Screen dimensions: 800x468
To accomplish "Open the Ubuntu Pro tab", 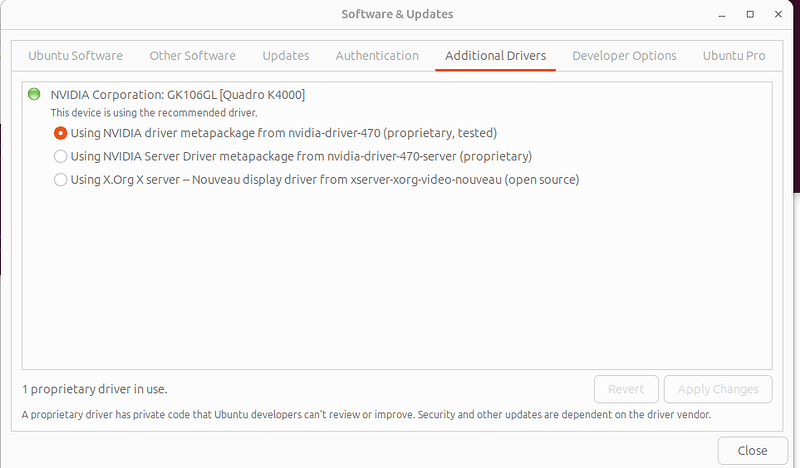I will click(x=734, y=56).
